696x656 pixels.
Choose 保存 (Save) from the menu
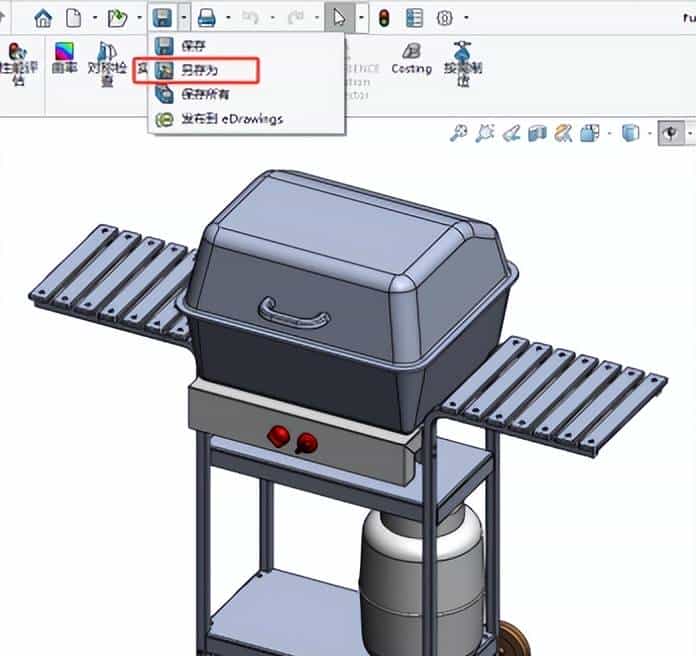pos(246,46)
